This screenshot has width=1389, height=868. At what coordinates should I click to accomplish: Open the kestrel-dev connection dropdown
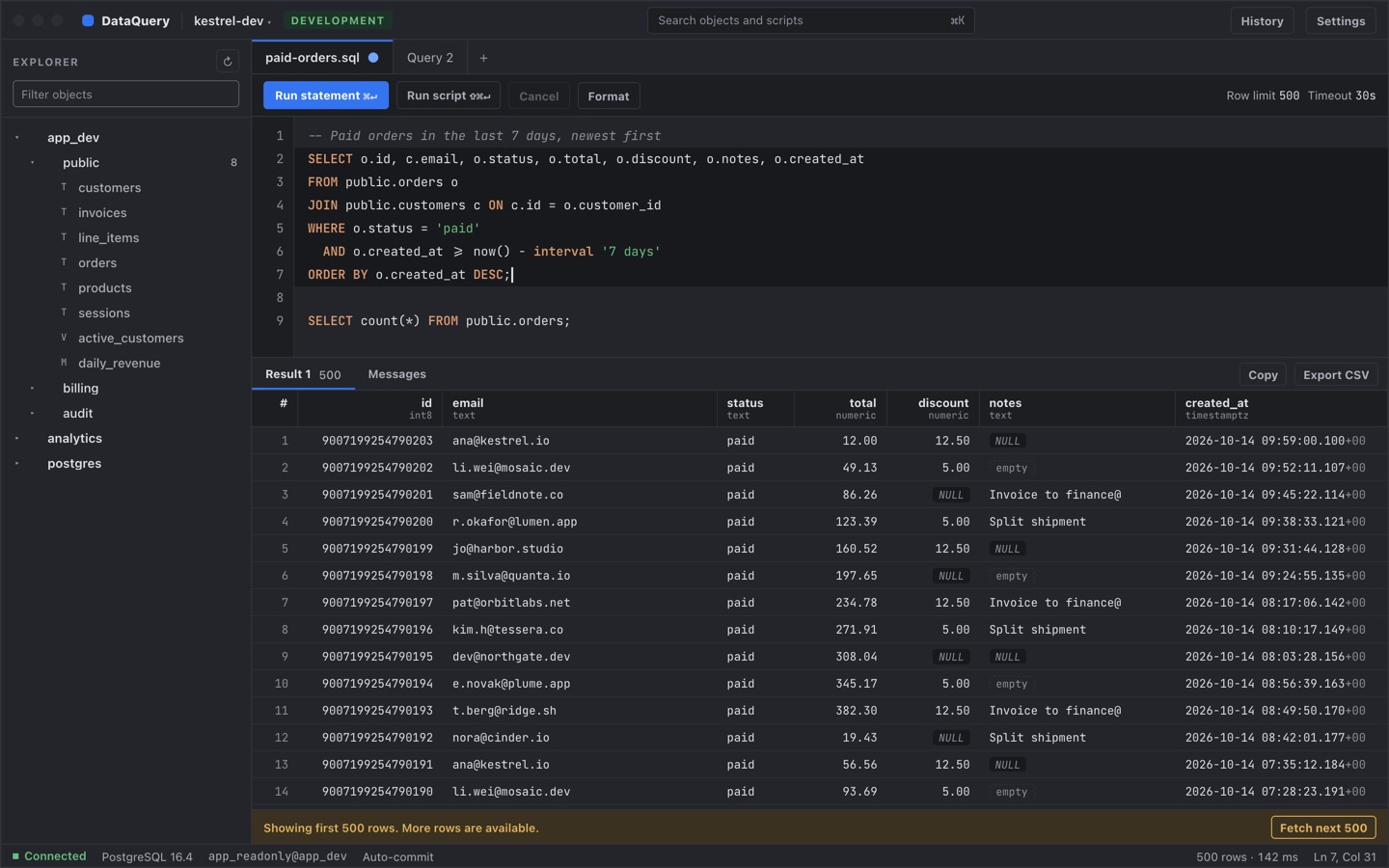click(x=232, y=20)
